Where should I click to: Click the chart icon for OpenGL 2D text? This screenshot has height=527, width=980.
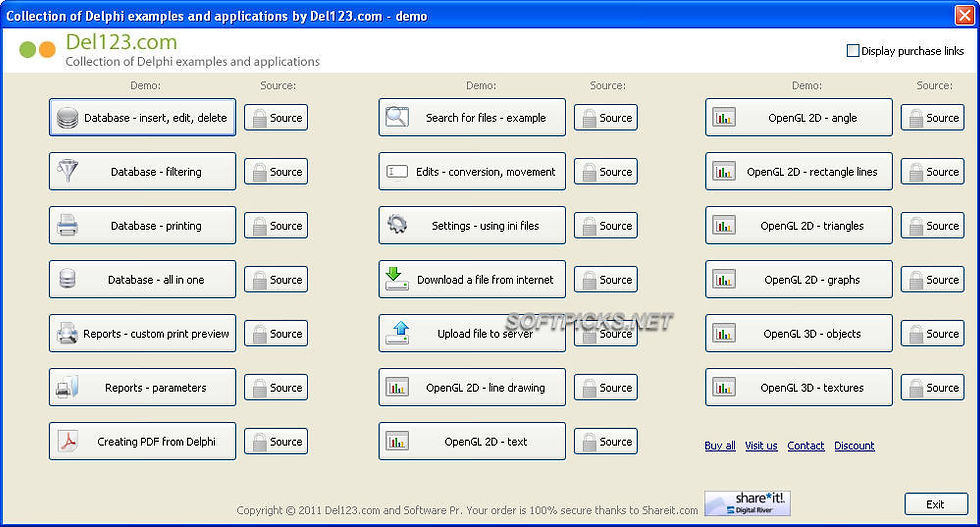397,441
